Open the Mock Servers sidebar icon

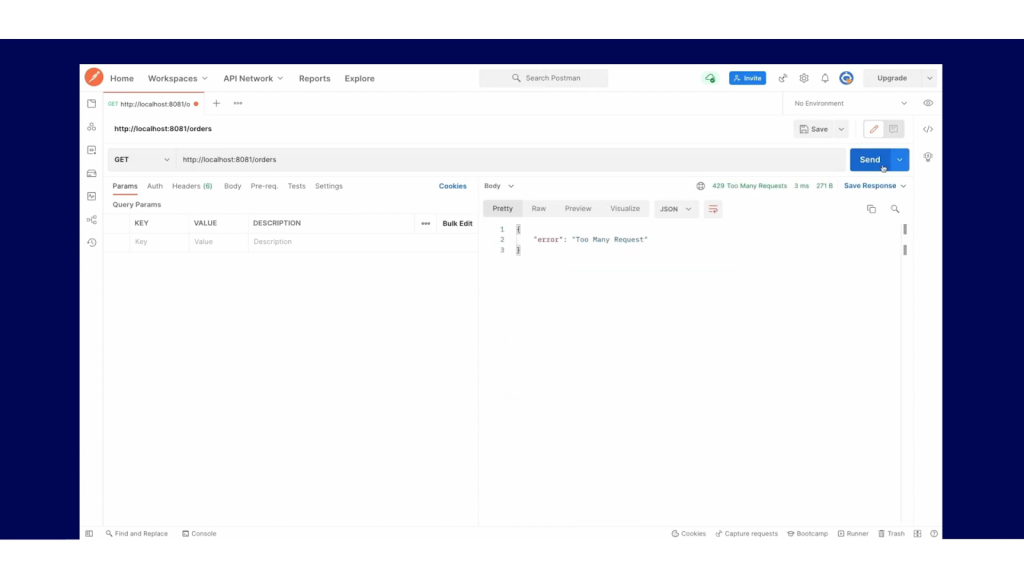point(91,173)
